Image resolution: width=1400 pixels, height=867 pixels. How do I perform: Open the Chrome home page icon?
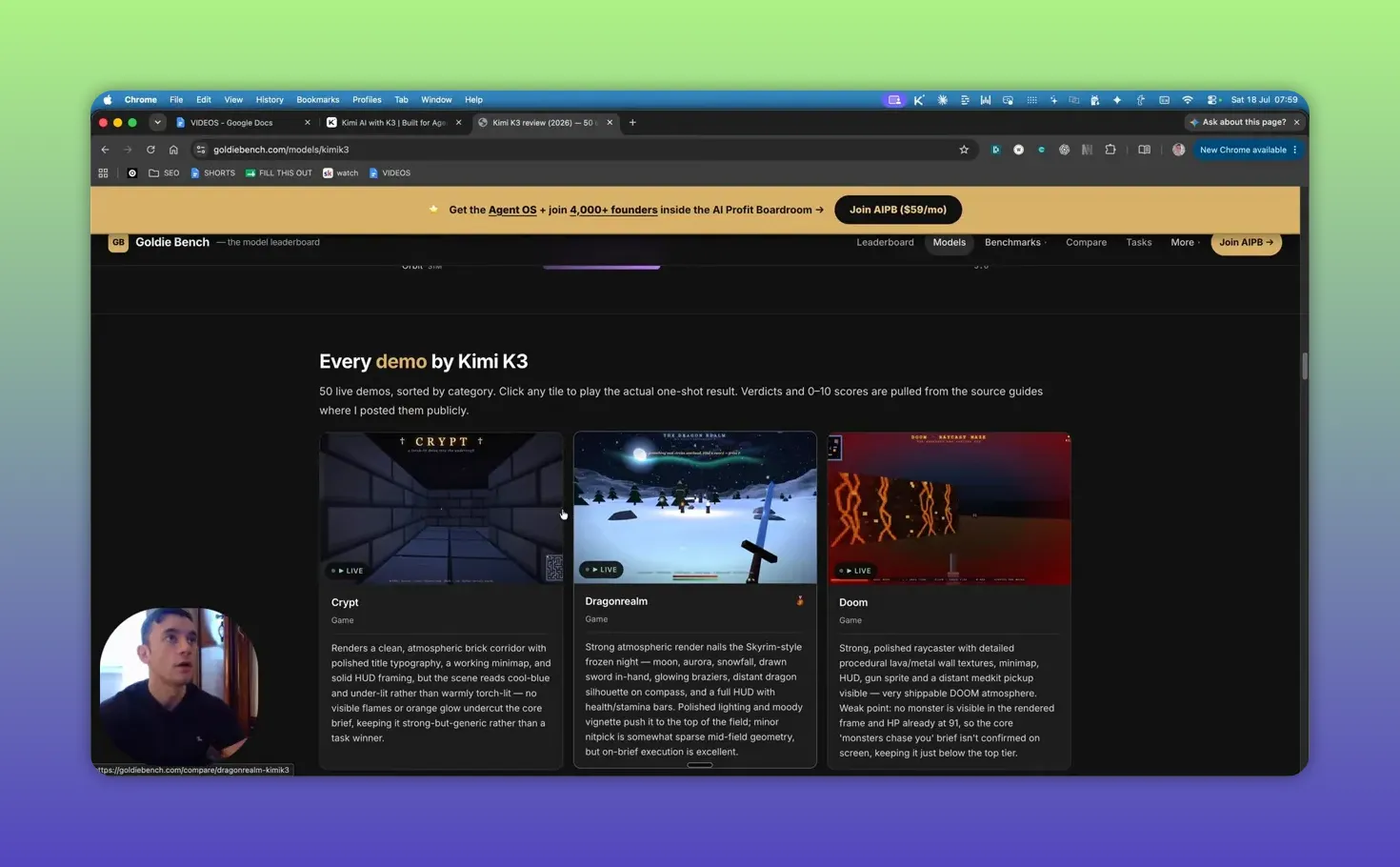(173, 150)
